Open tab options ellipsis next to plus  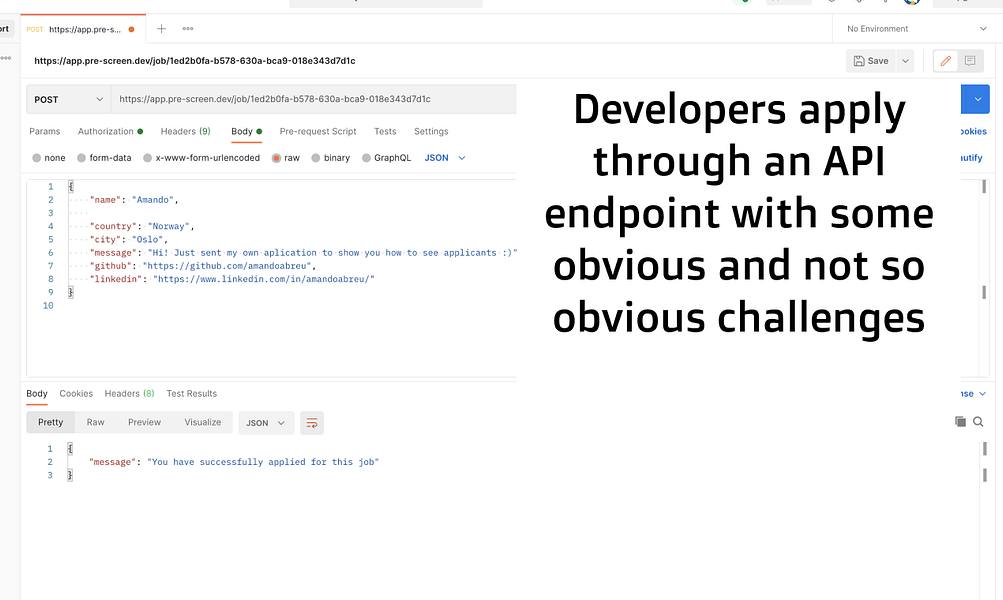point(187,29)
